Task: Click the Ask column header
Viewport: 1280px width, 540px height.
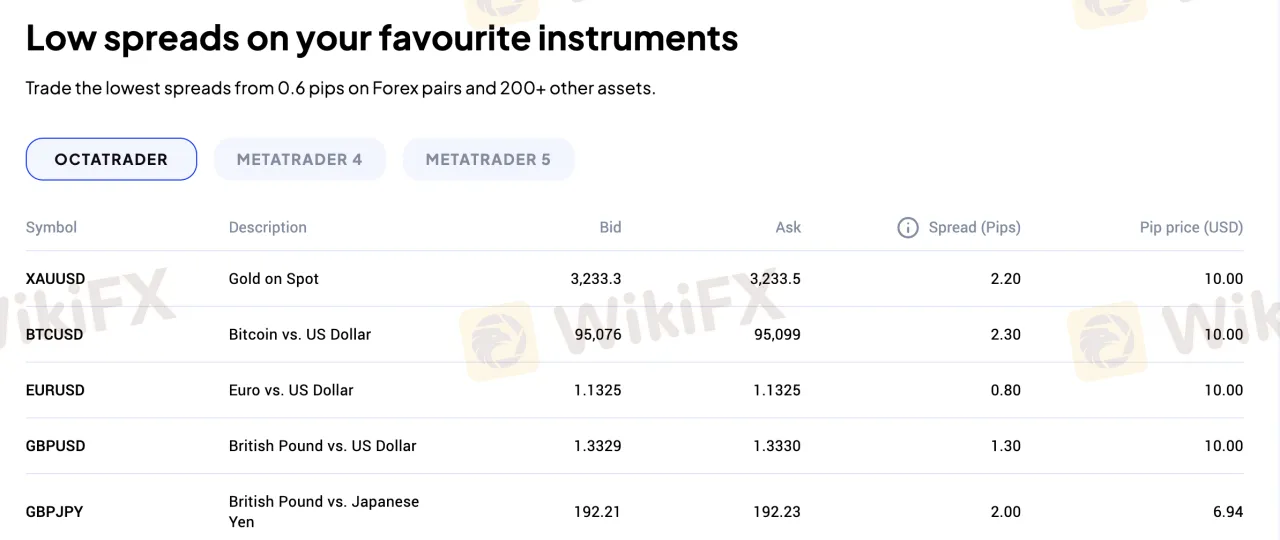Action: coord(788,227)
